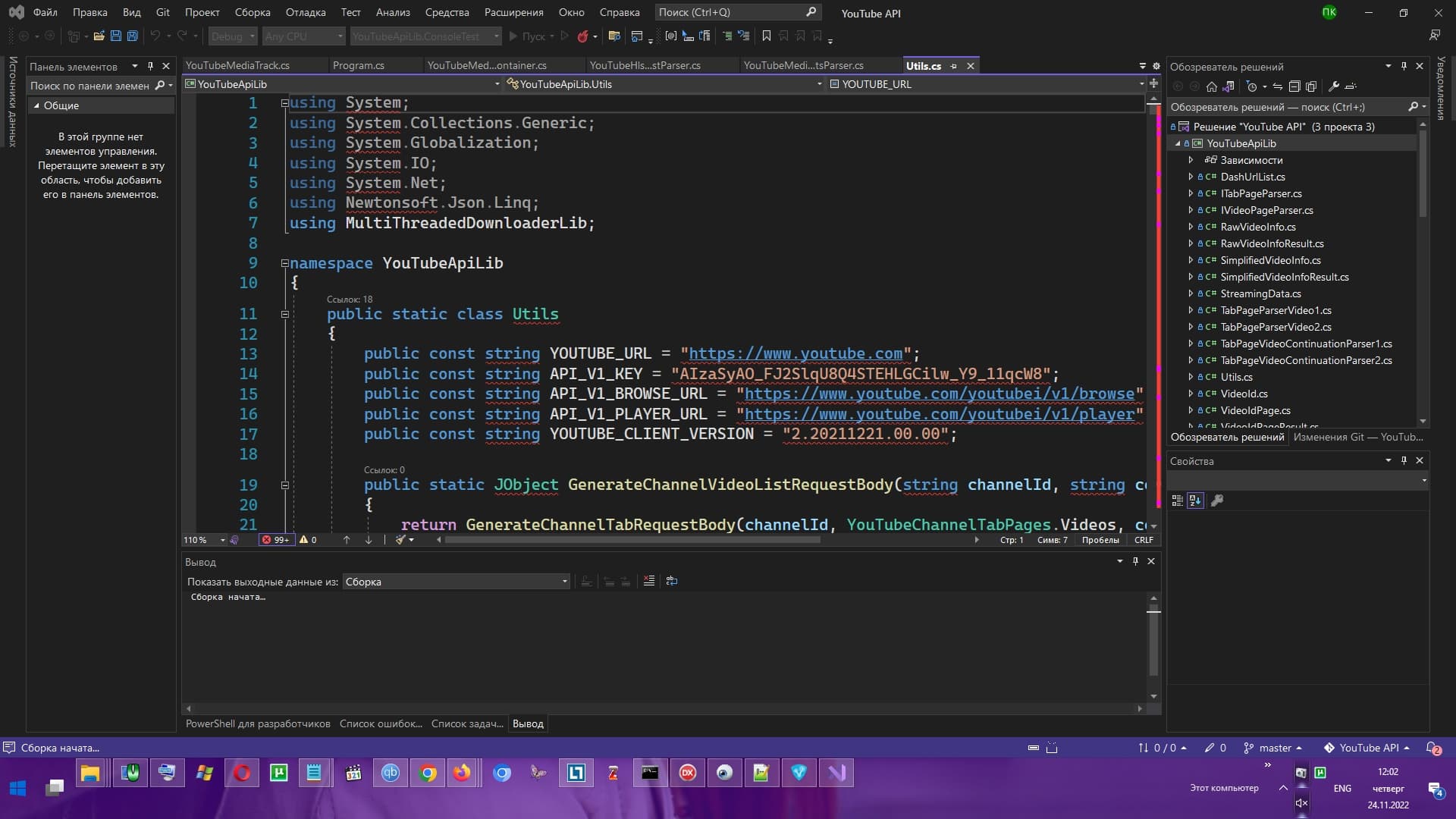Image resolution: width=1456 pixels, height=819 pixels.
Task: Click the error count 99+ indicator
Action: click(276, 540)
